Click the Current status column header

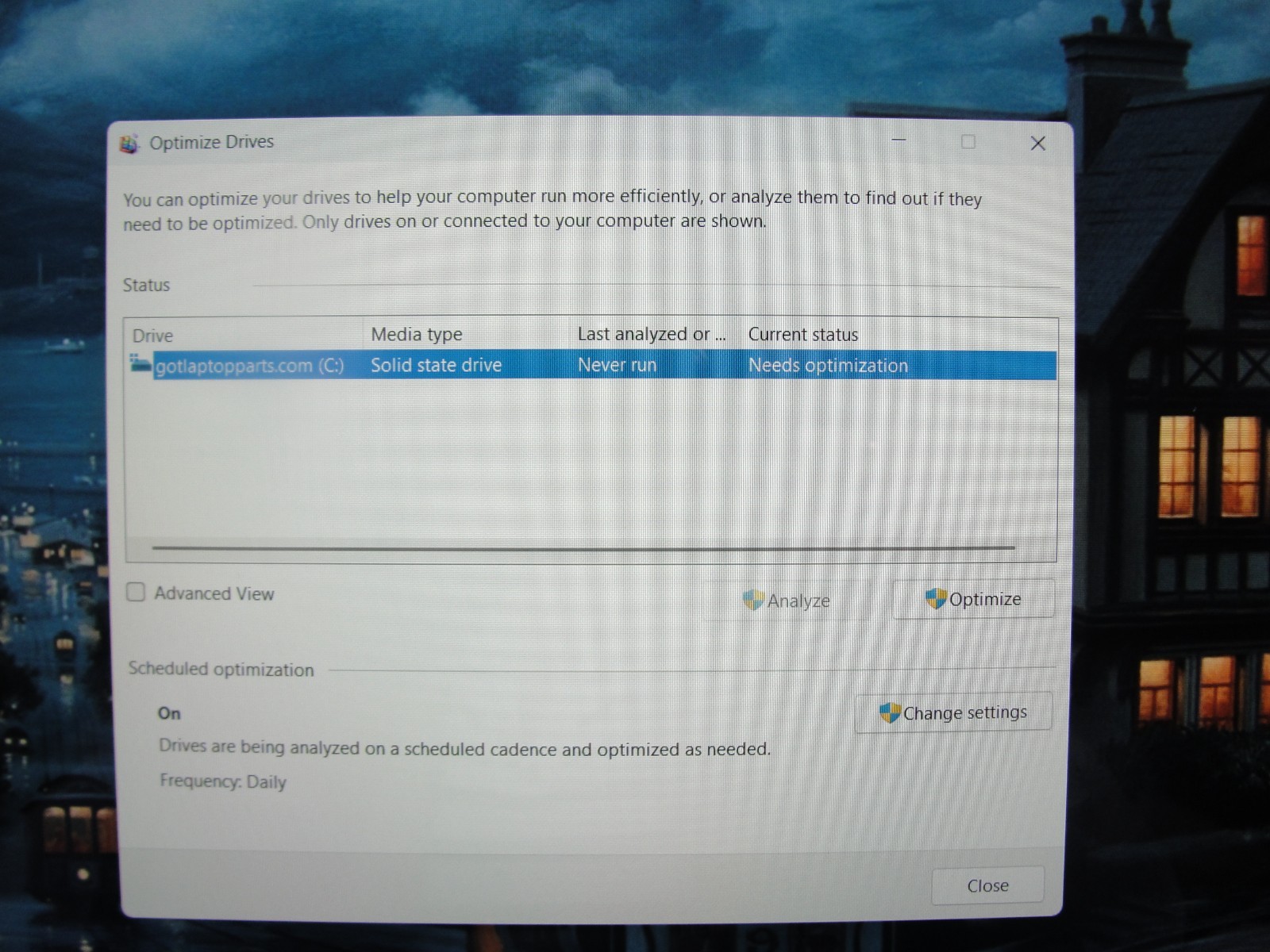pyautogui.click(x=899, y=334)
